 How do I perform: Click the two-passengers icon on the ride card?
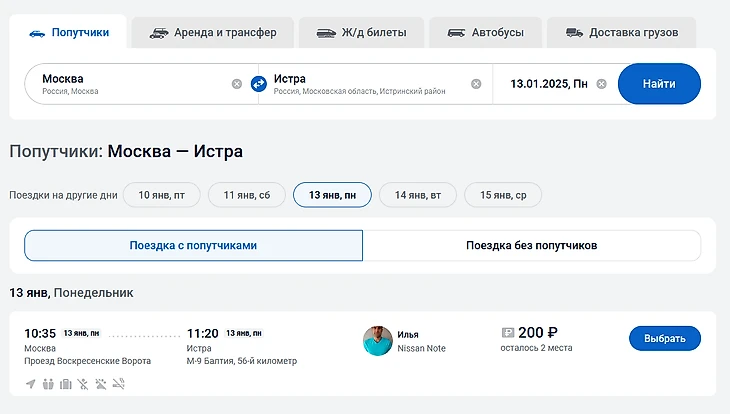48,383
